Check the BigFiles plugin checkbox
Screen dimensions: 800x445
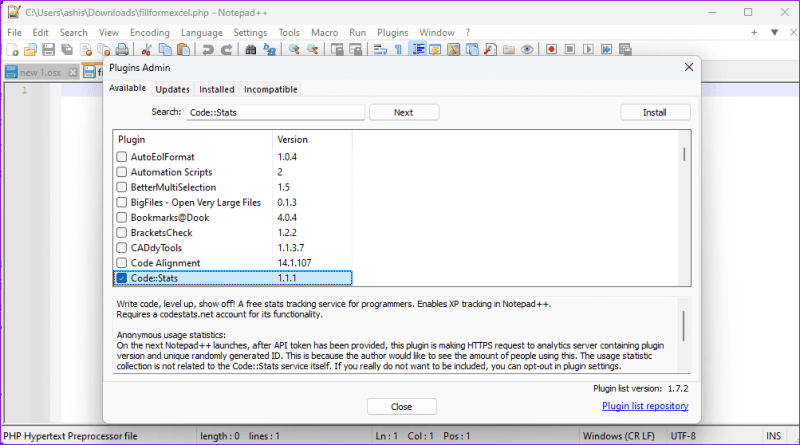pos(121,202)
